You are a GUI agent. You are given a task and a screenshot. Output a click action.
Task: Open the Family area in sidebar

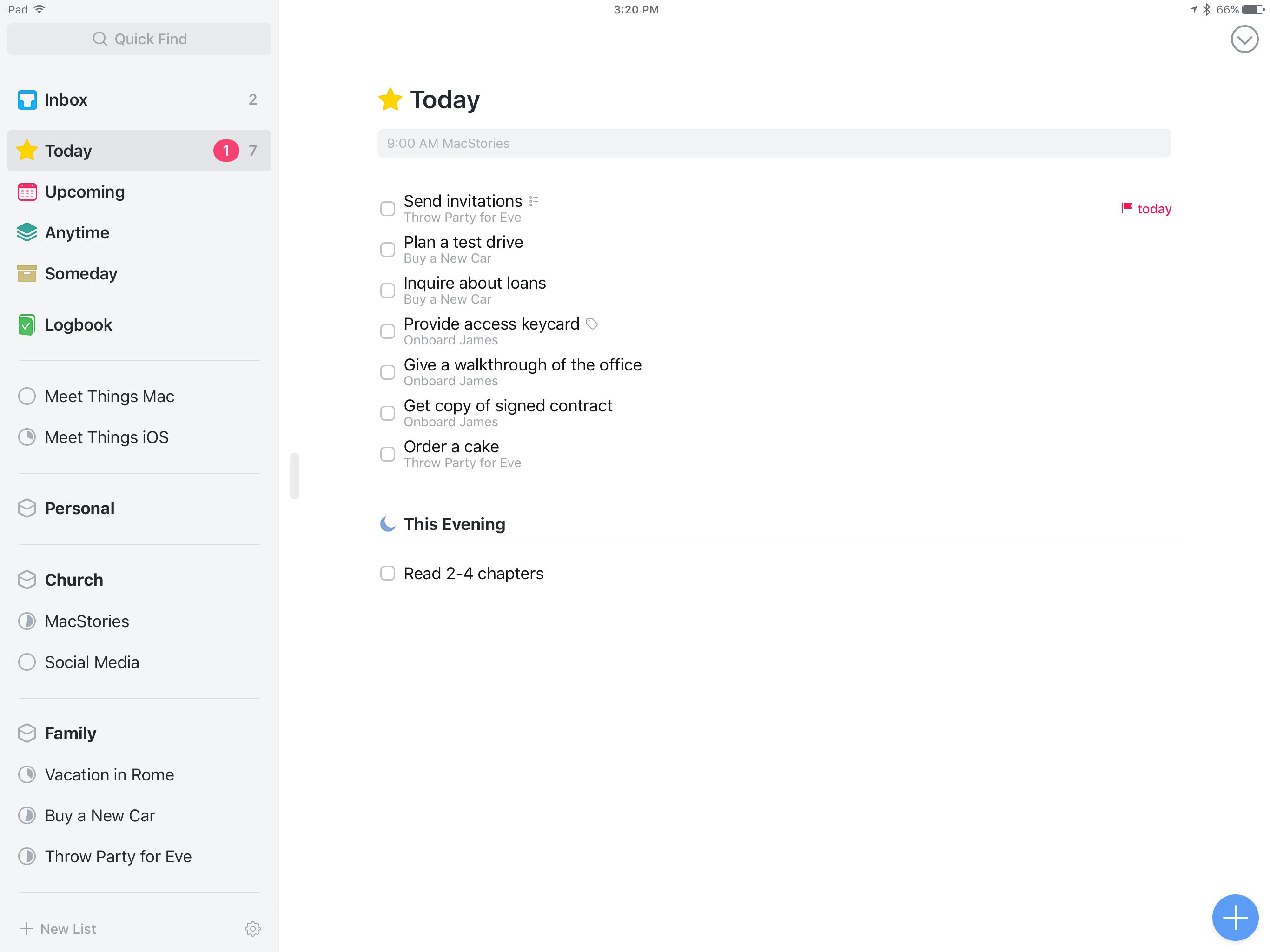tap(71, 733)
